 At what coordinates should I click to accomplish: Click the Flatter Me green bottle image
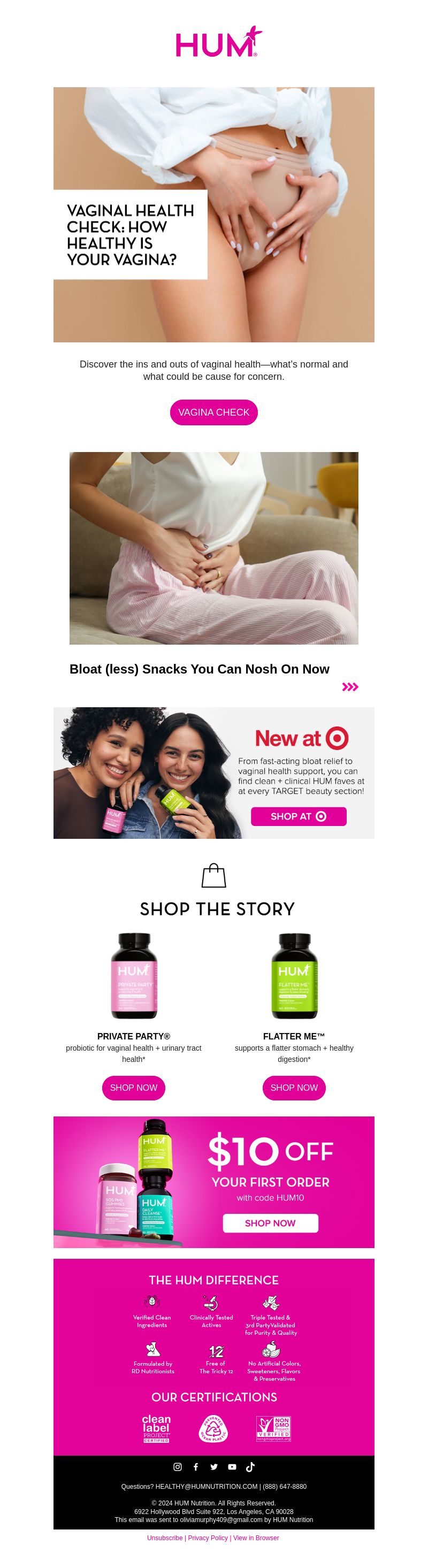tap(294, 976)
